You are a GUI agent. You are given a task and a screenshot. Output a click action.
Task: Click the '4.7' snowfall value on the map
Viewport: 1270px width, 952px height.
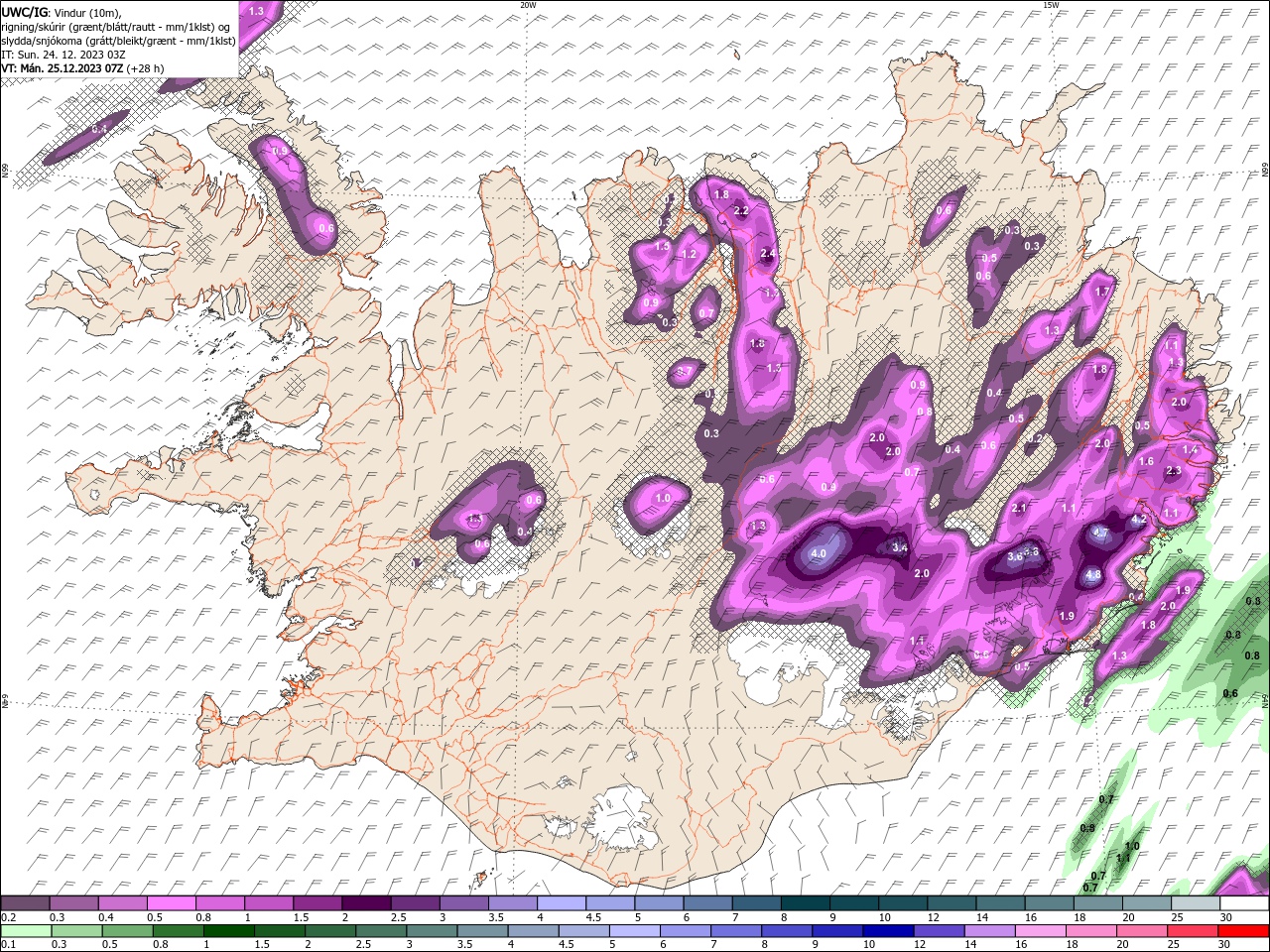click(x=1099, y=533)
